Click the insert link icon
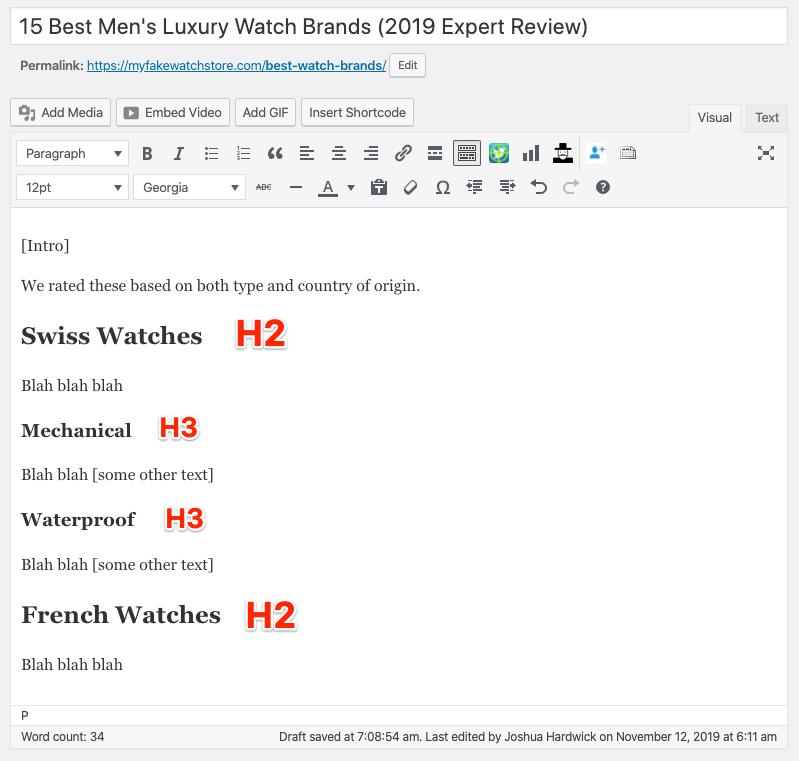 (403, 153)
